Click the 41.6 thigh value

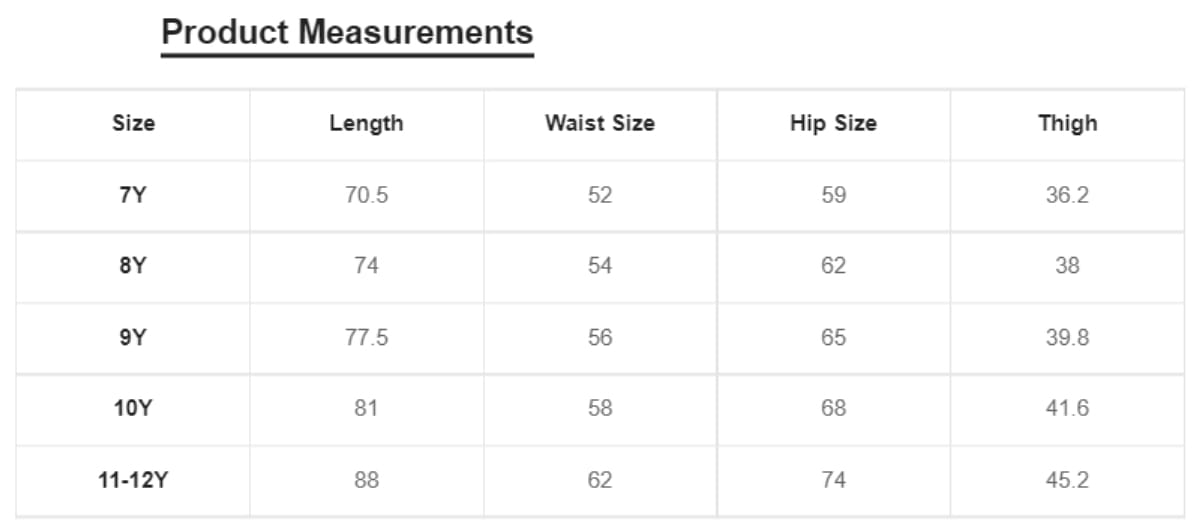[1067, 409]
